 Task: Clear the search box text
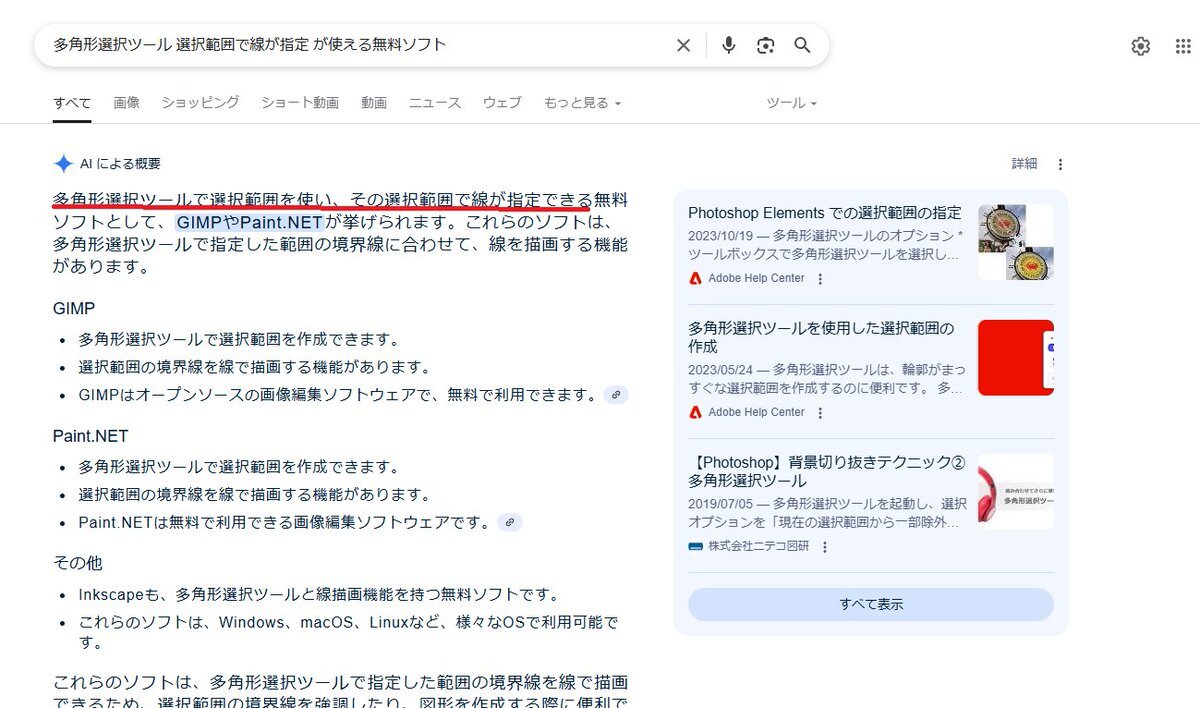[683, 45]
